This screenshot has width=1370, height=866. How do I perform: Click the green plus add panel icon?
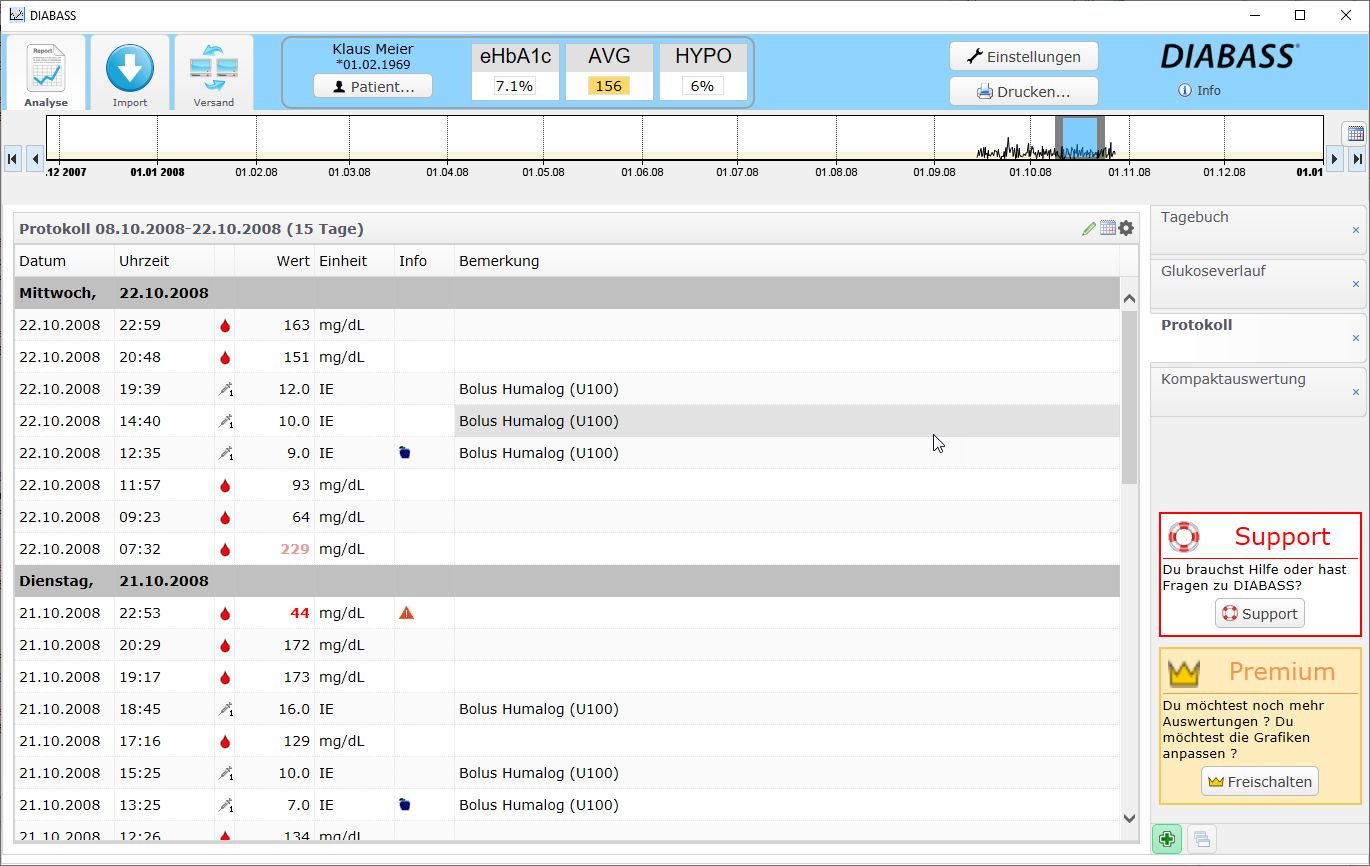coord(1166,840)
